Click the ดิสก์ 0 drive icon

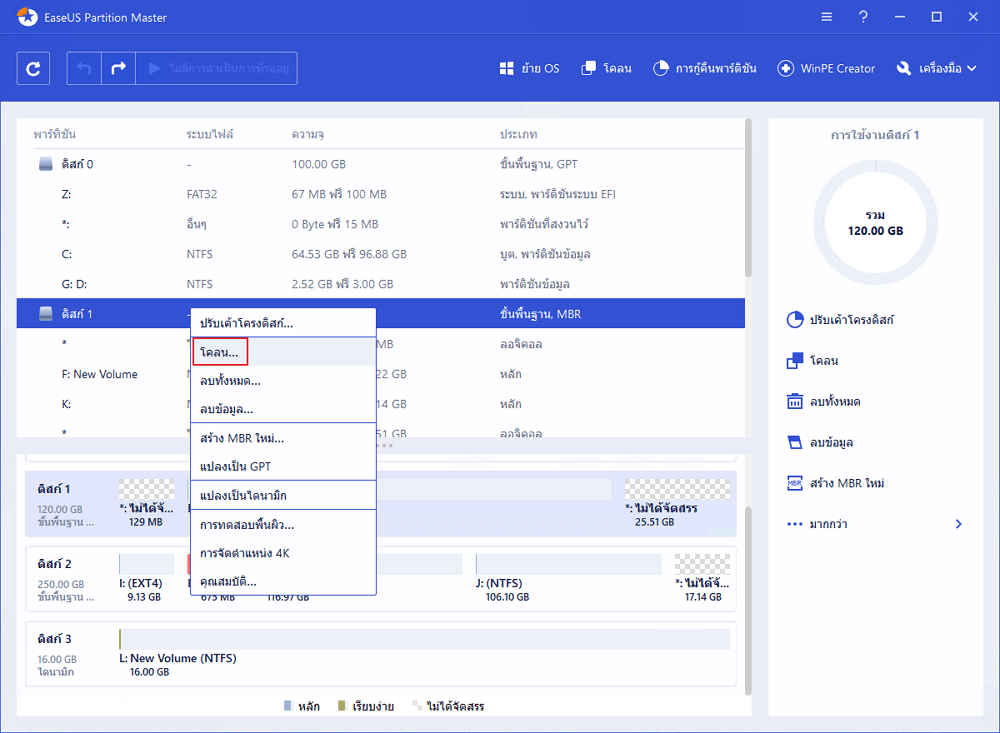coord(46,164)
